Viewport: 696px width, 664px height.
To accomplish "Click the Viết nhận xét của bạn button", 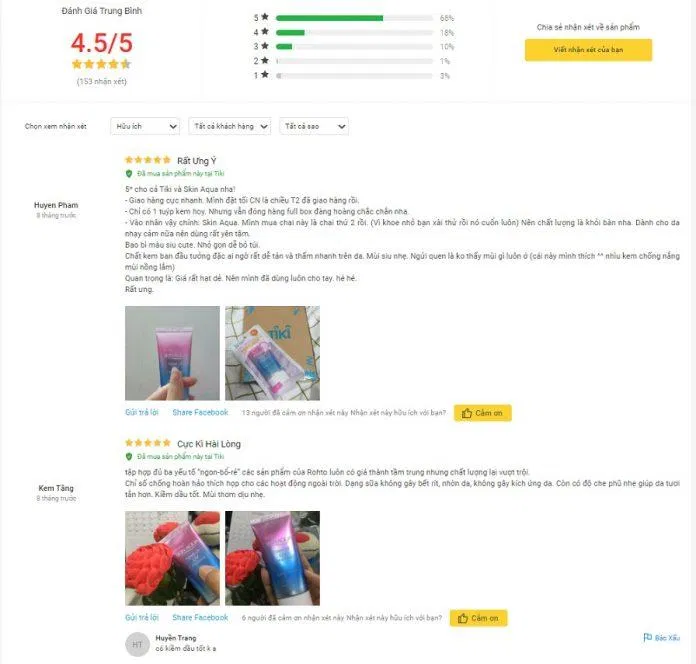I will [589, 50].
